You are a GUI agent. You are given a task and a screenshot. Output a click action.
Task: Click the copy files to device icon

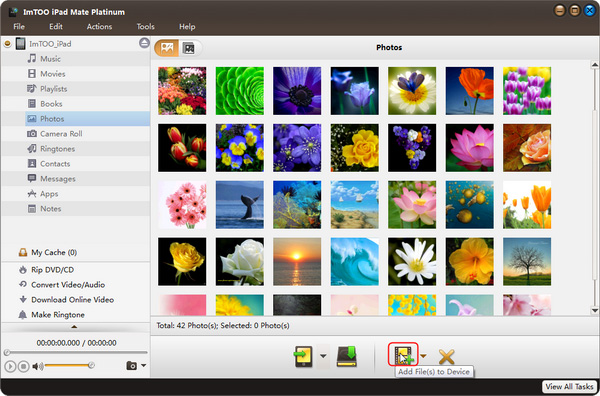pyautogui.click(x=304, y=356)
